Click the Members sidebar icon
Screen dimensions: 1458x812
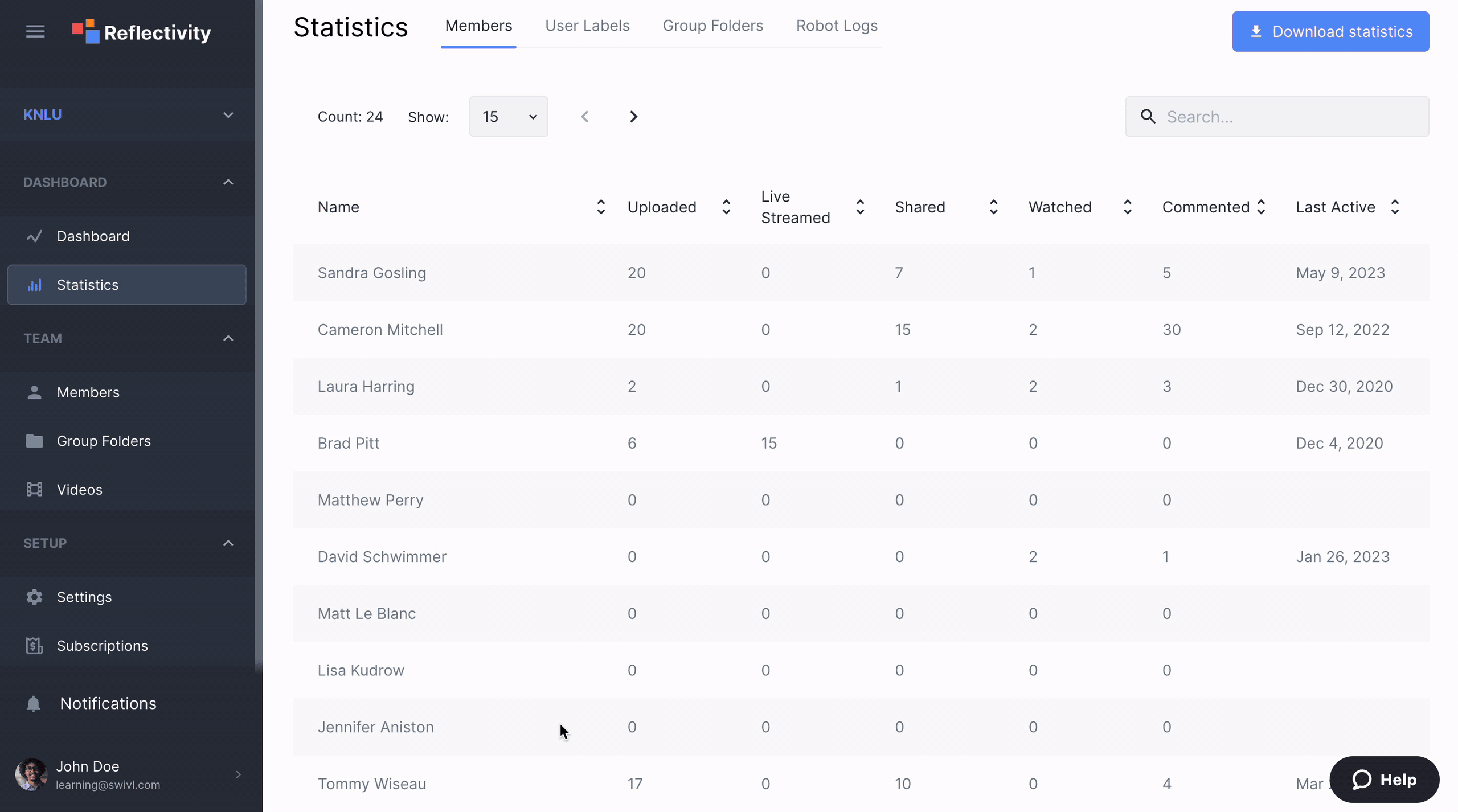(x=34, y=391)
